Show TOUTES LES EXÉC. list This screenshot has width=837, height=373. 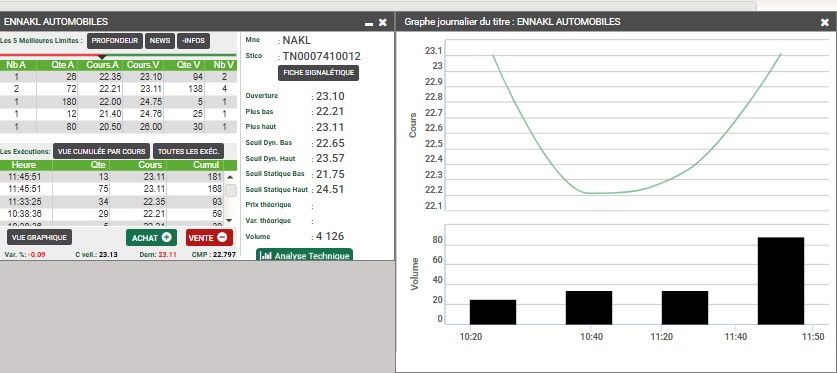tap(188, 152)
